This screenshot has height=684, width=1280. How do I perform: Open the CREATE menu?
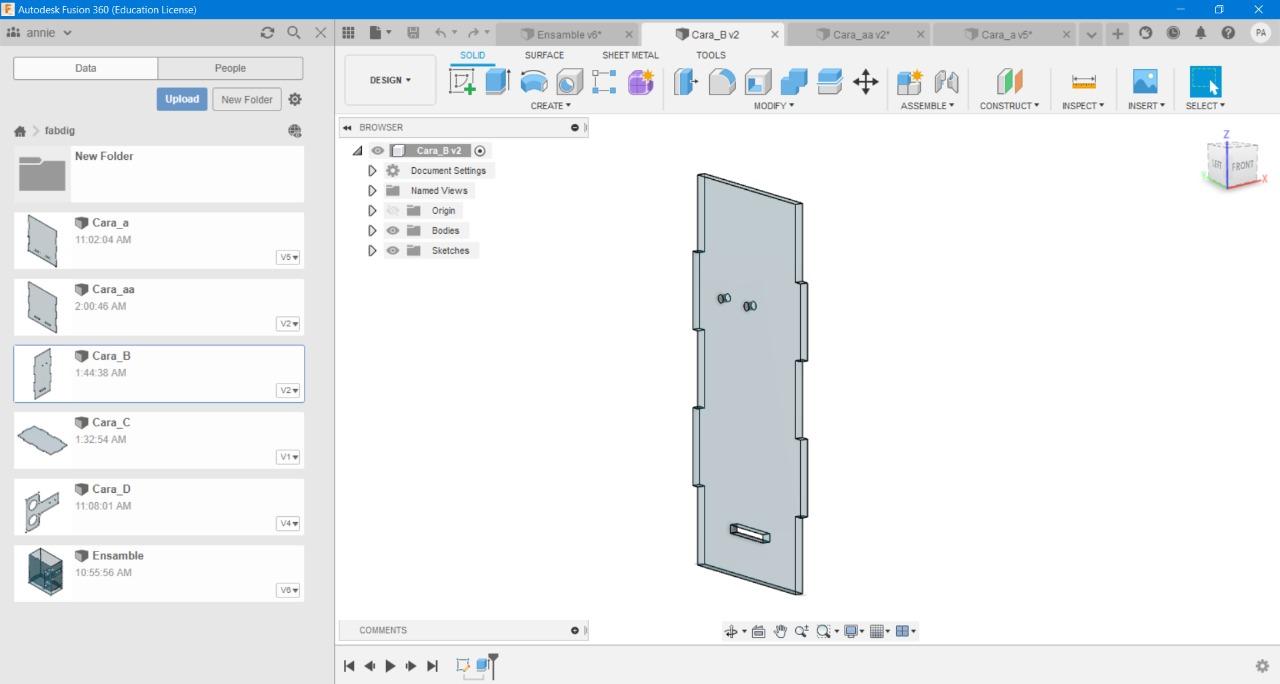point(551,105)
